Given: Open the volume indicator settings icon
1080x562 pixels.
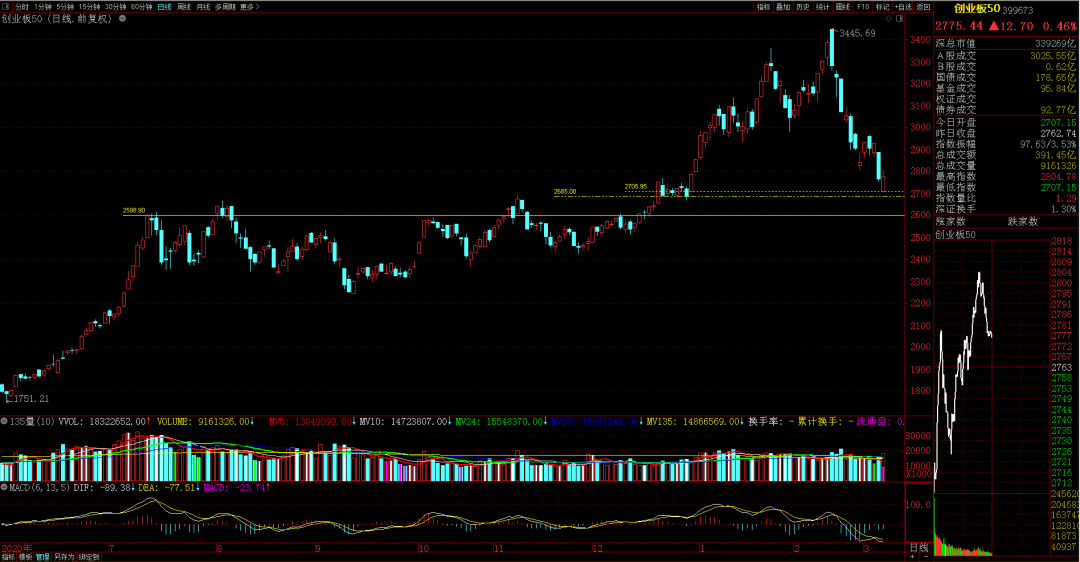Looking at the screenshot, I should click(4, 421).
